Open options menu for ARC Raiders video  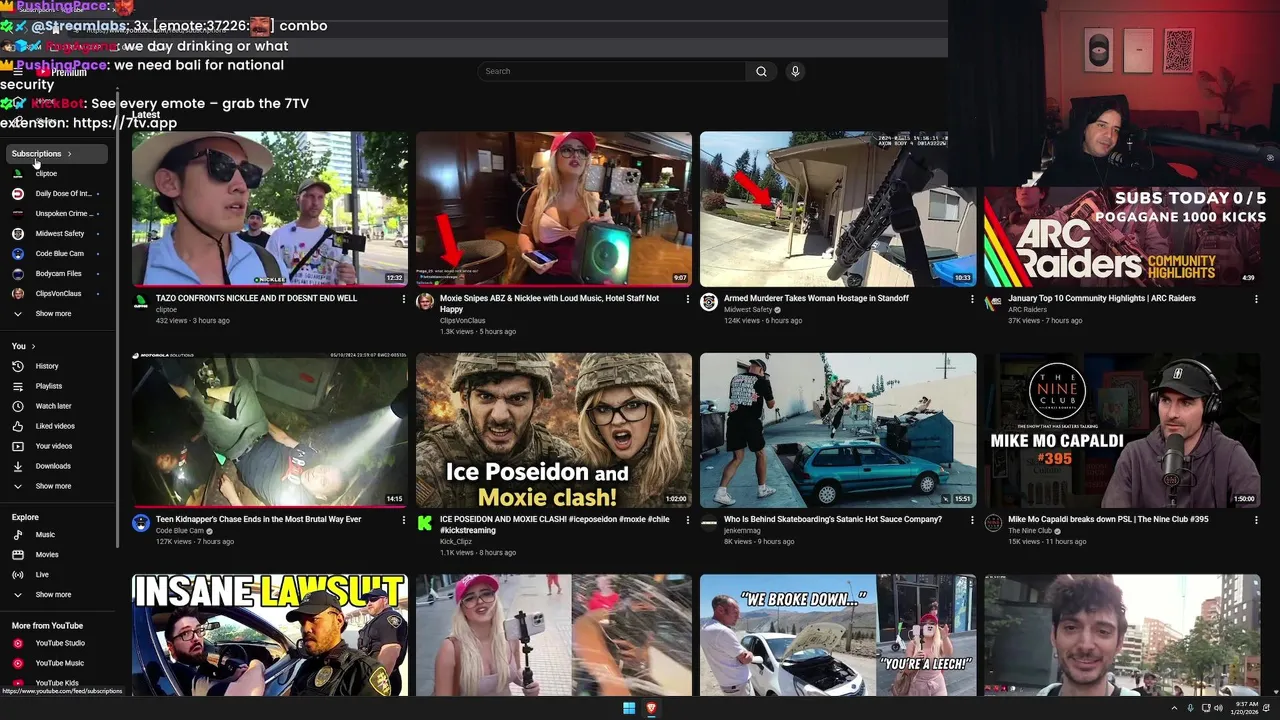pos(1256,299)
